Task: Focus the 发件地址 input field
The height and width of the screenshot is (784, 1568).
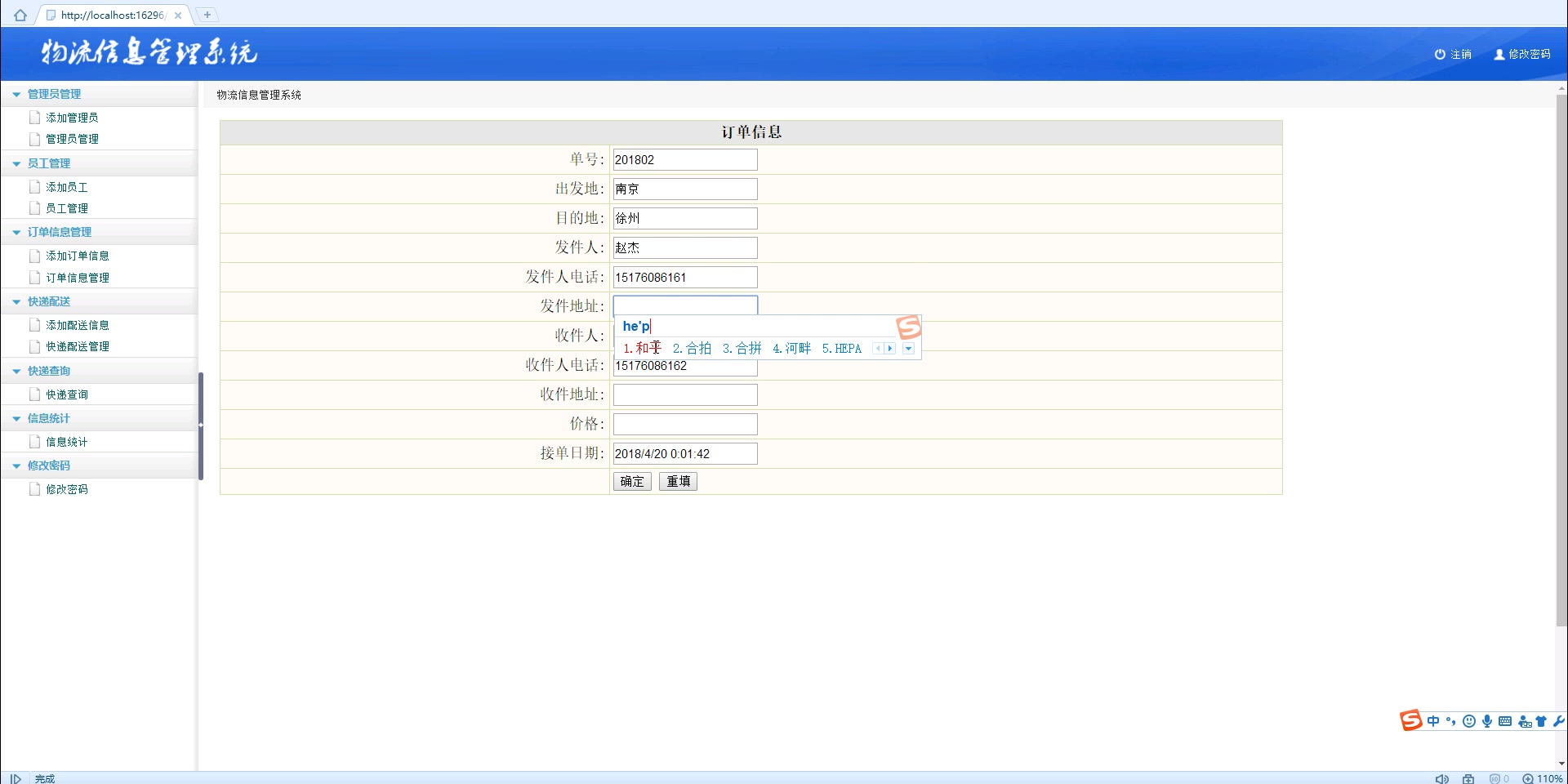Action: (x=685, y=305)
